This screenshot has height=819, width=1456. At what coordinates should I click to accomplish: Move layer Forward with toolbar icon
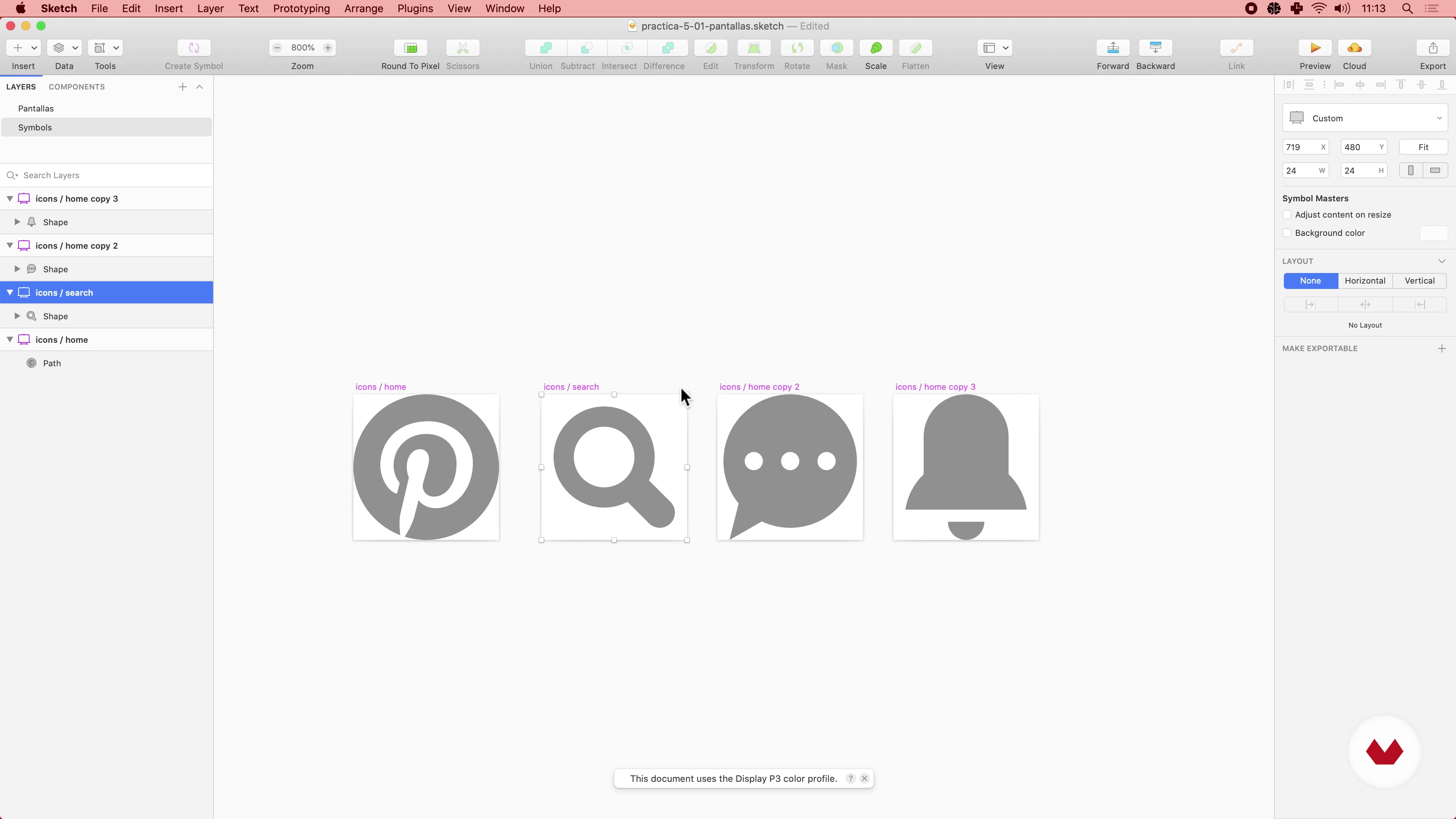(1113, 48)
